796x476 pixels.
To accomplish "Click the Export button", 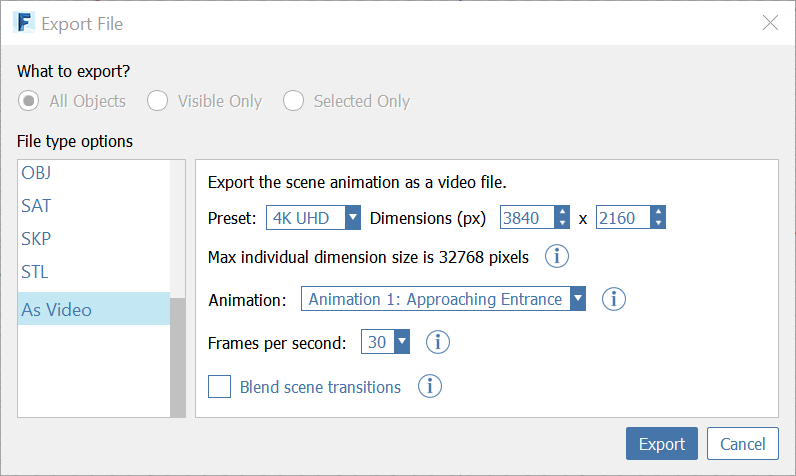I will 661,444.
